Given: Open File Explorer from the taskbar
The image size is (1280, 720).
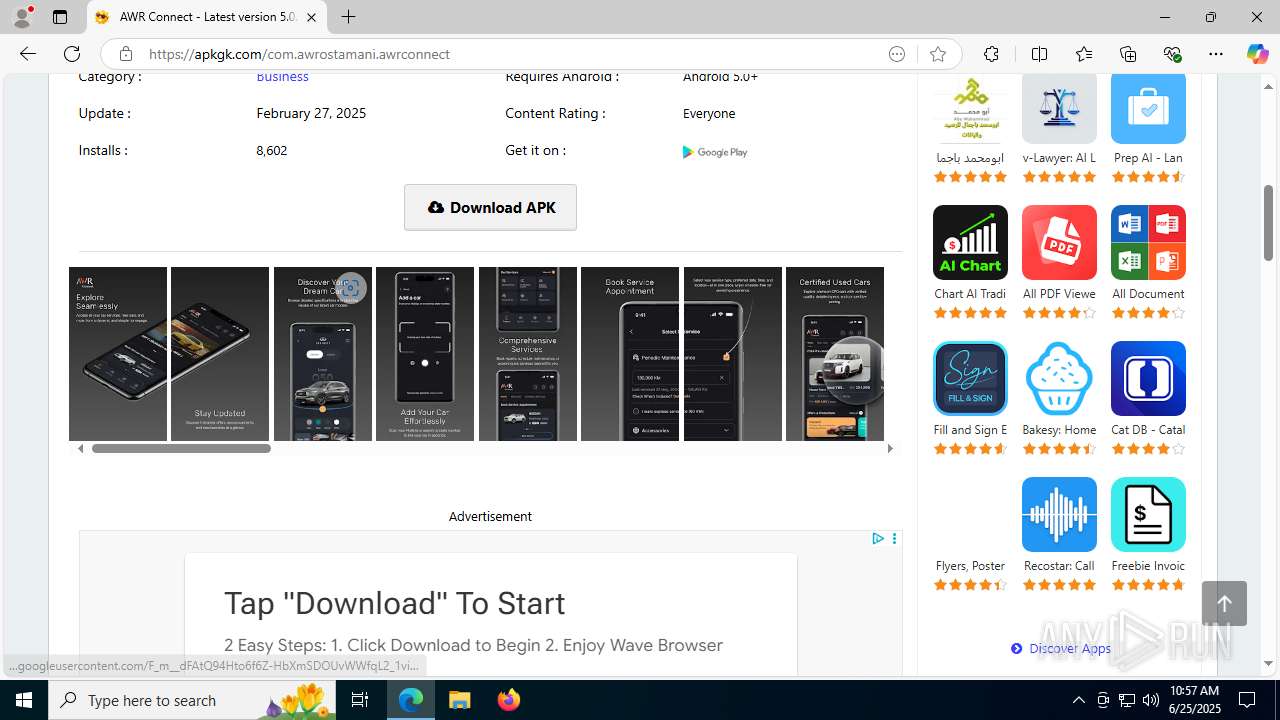Looking at the screenshot, I should point(459,700).
